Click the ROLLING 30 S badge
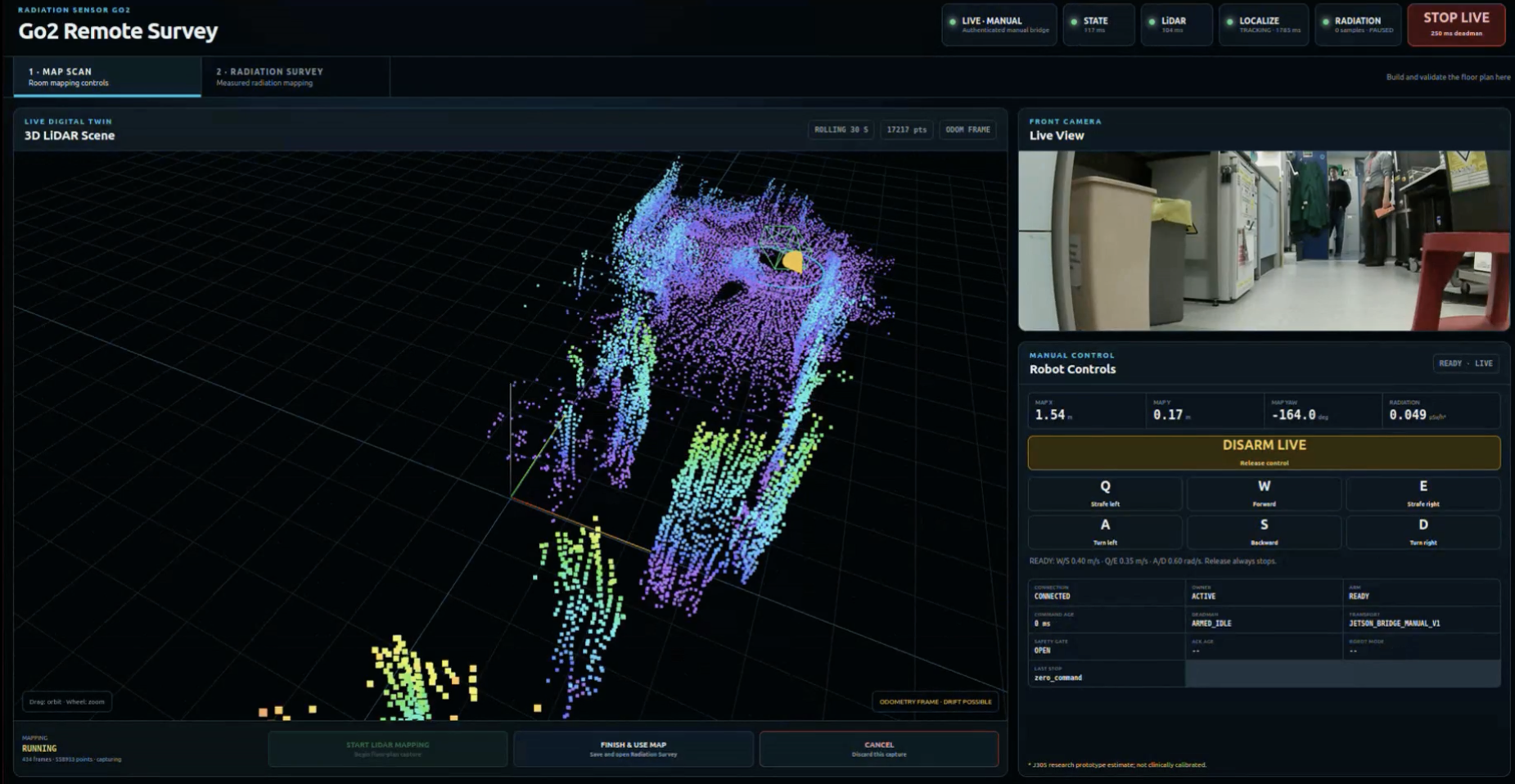Image resolution: width=1515 pixels, height=784 pixels. click(x=841, y=129)
